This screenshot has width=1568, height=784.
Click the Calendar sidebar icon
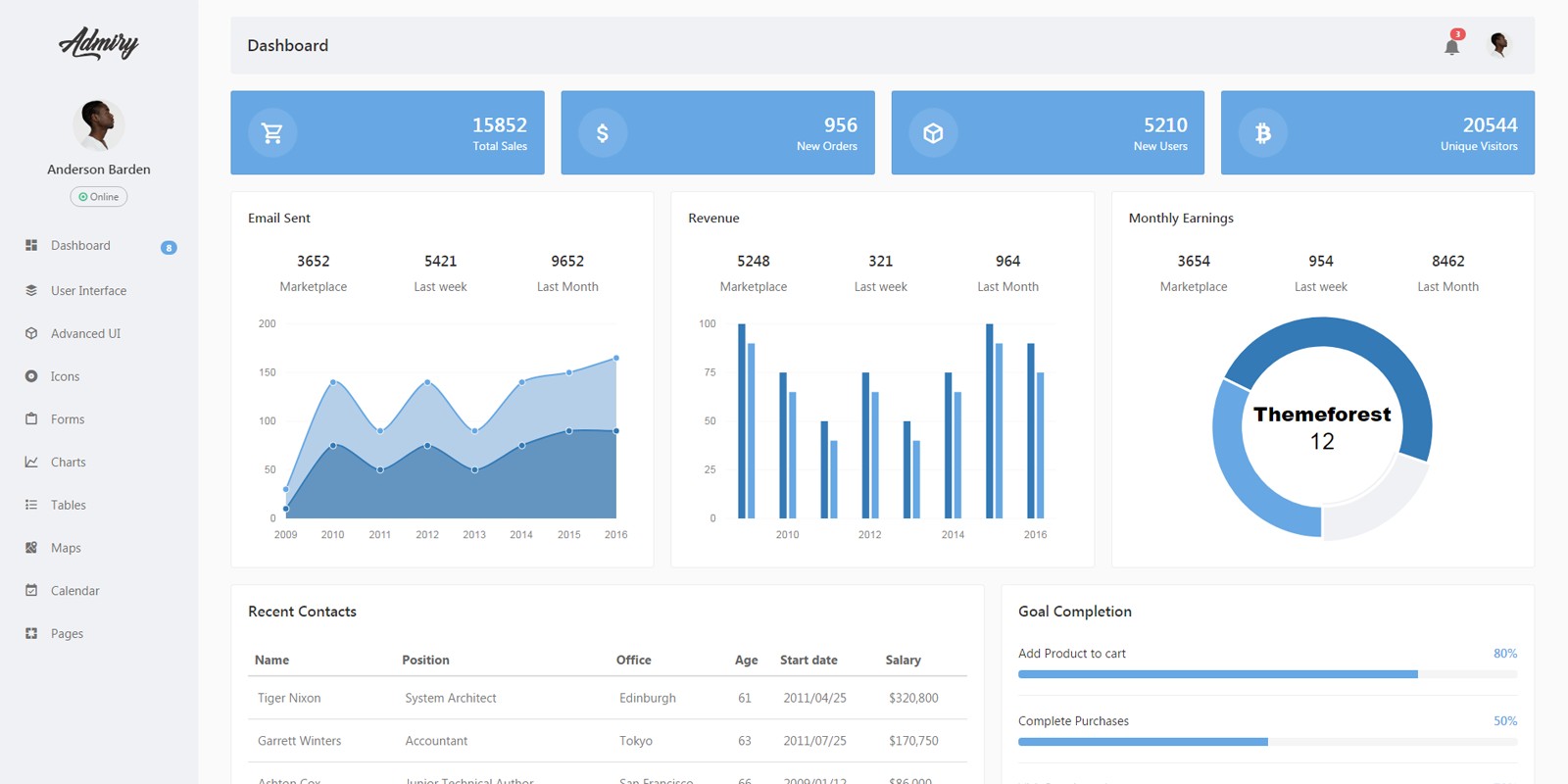[x=31, y=590]
